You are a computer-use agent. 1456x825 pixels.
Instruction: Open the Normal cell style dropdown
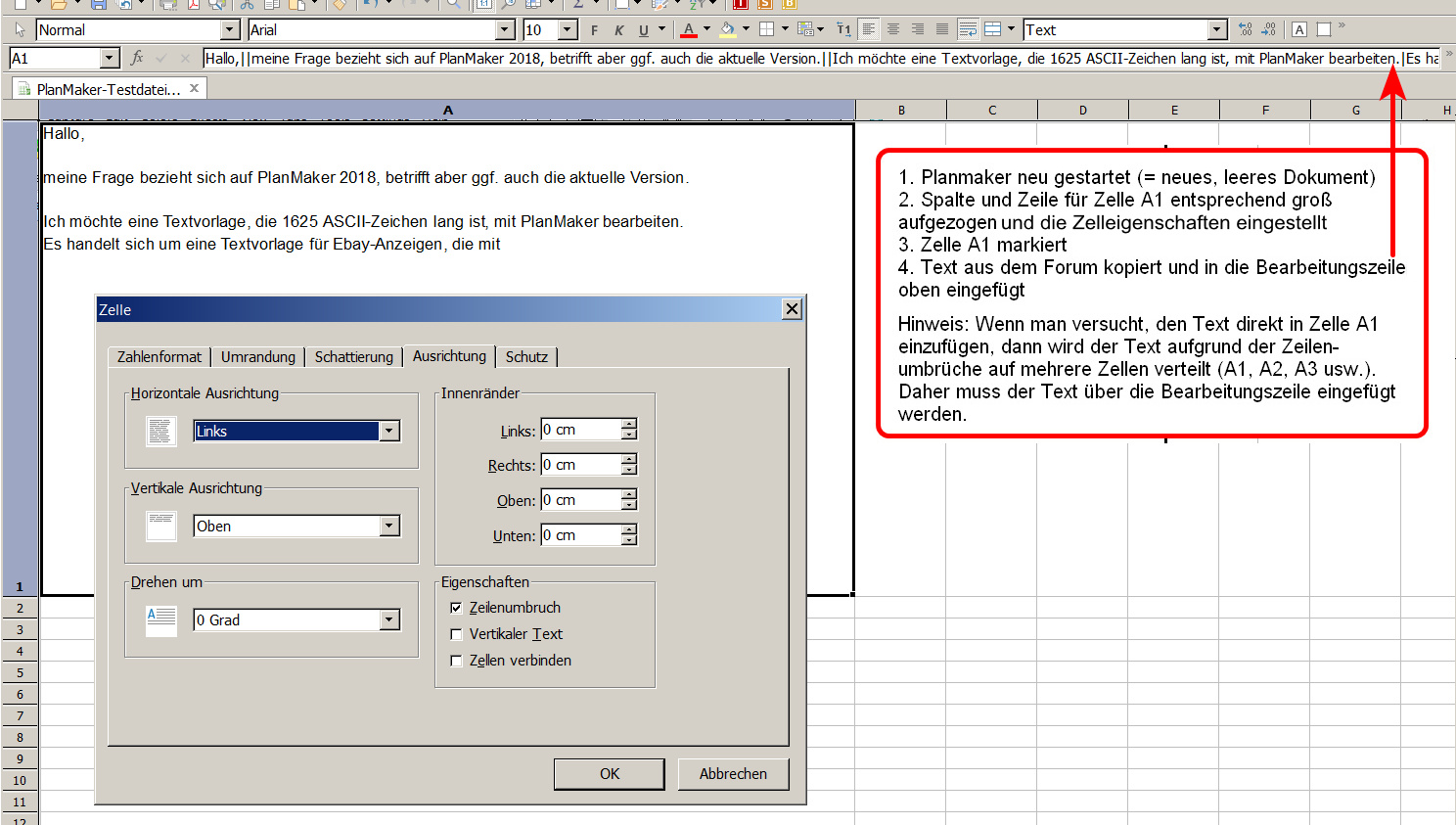(x=230, y=30)
